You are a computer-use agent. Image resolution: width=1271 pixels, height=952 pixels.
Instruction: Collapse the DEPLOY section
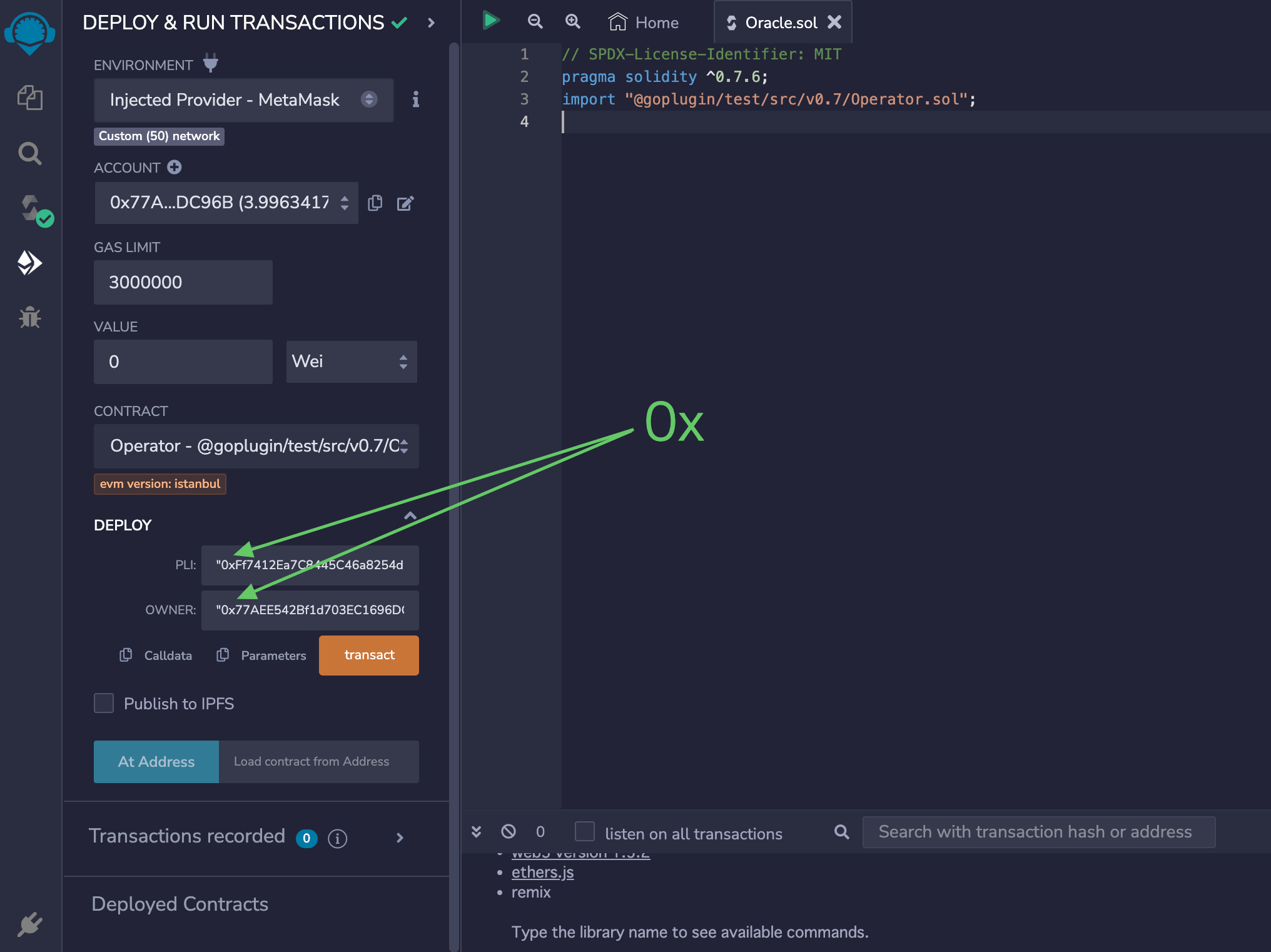[410, 515]
